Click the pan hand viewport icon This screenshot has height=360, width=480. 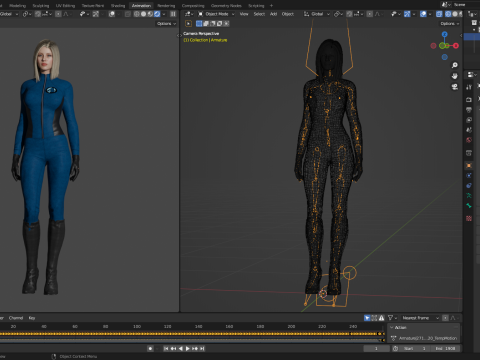click(455, 76)
